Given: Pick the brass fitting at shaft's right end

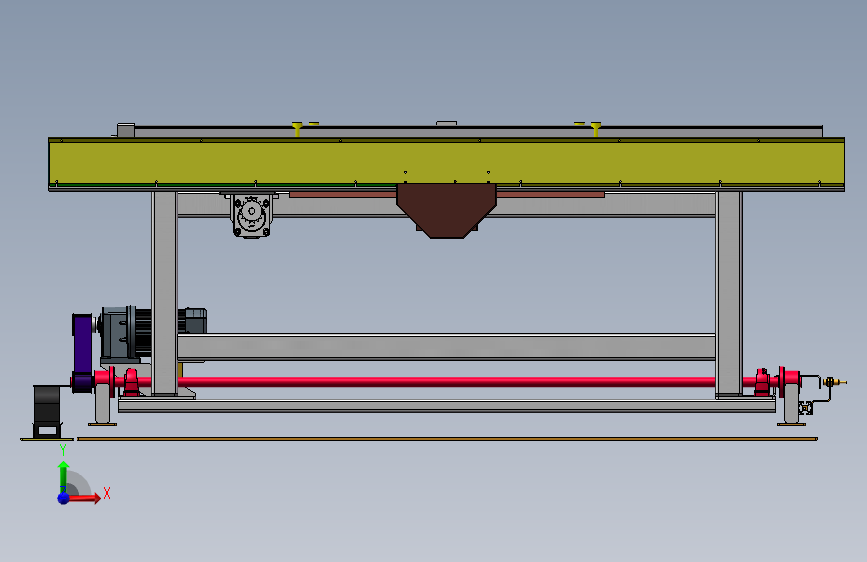Looking at the screenshot, I should pyautogui.click(x=833, y=382).
